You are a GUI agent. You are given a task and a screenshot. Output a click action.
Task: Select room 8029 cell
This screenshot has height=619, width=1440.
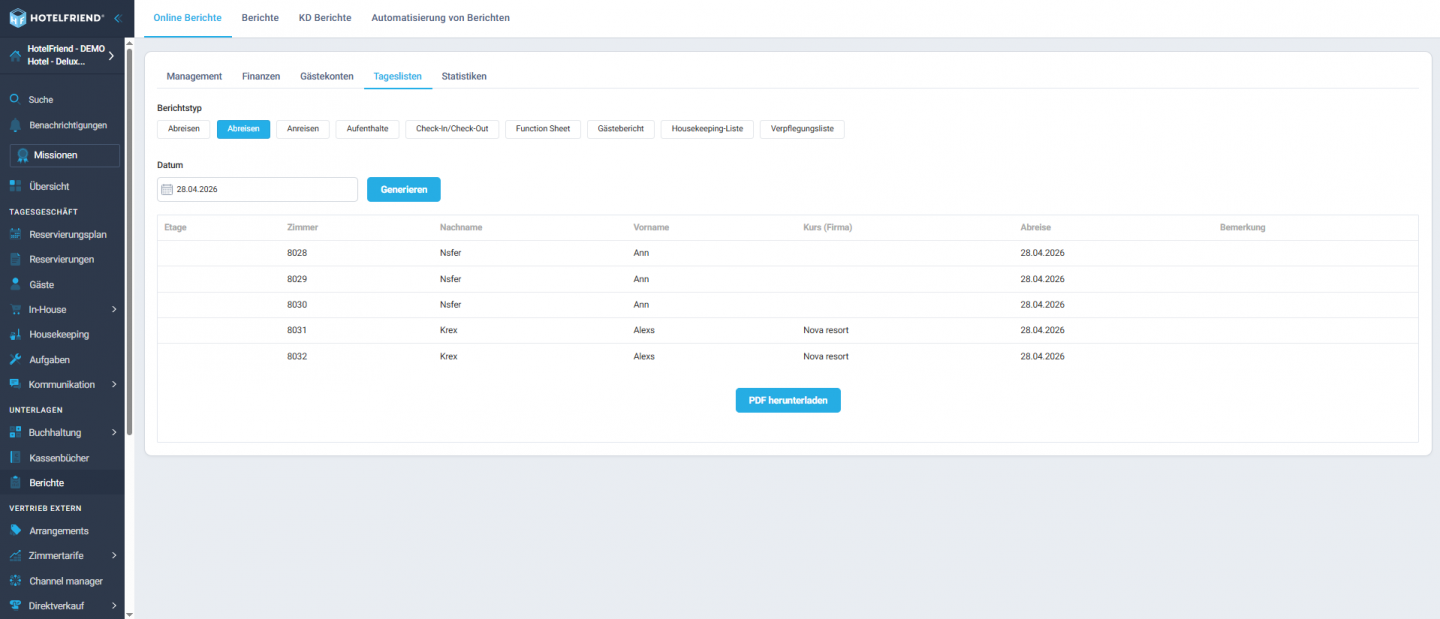pyautogui.click(x=297, y=279)
